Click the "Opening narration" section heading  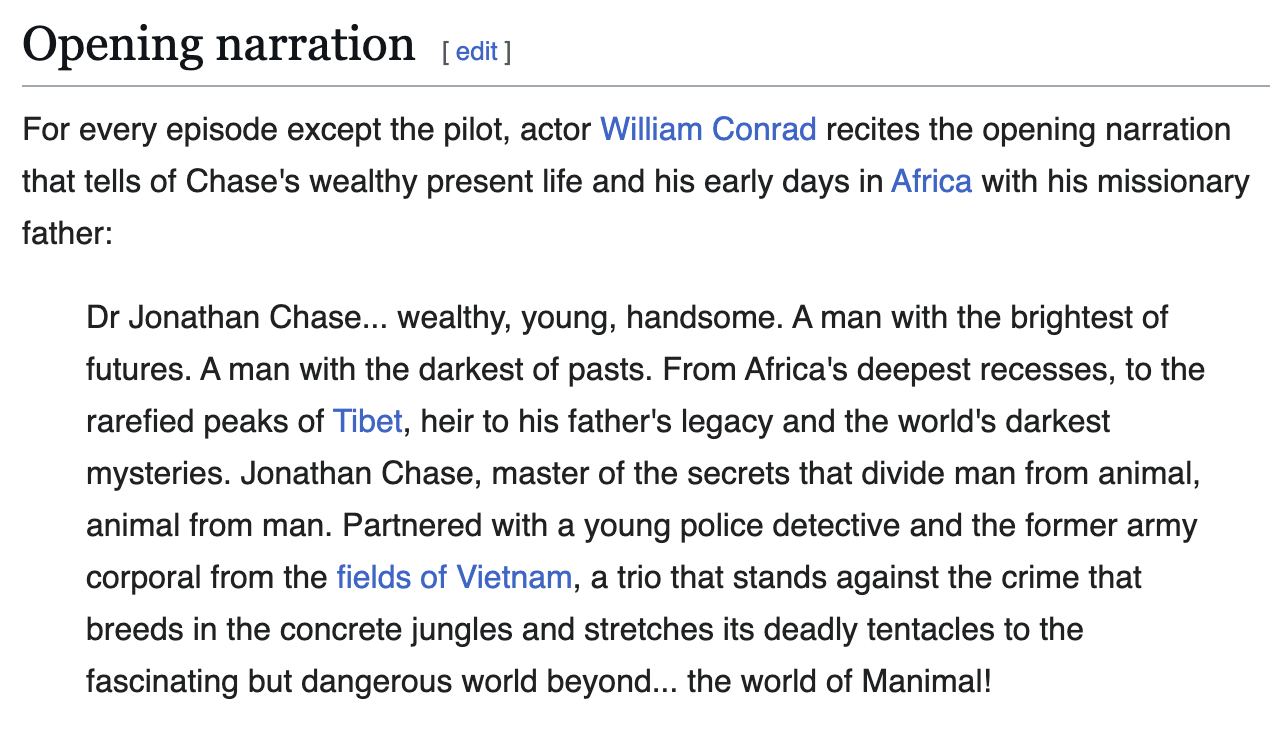219,45
